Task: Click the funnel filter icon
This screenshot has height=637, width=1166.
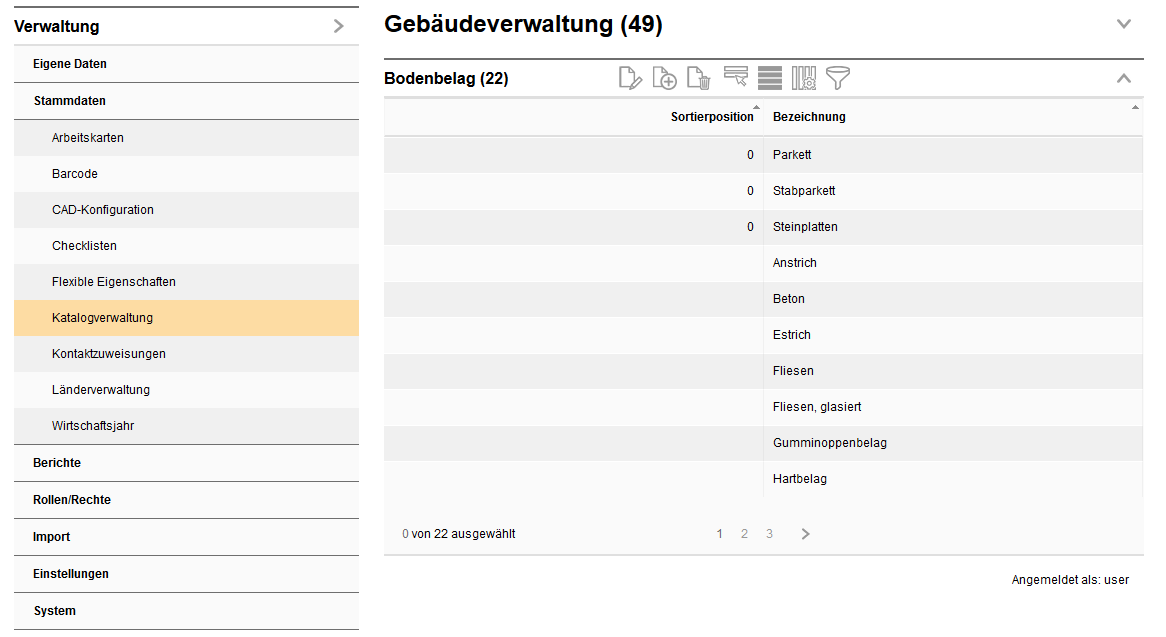Action: 837,78
